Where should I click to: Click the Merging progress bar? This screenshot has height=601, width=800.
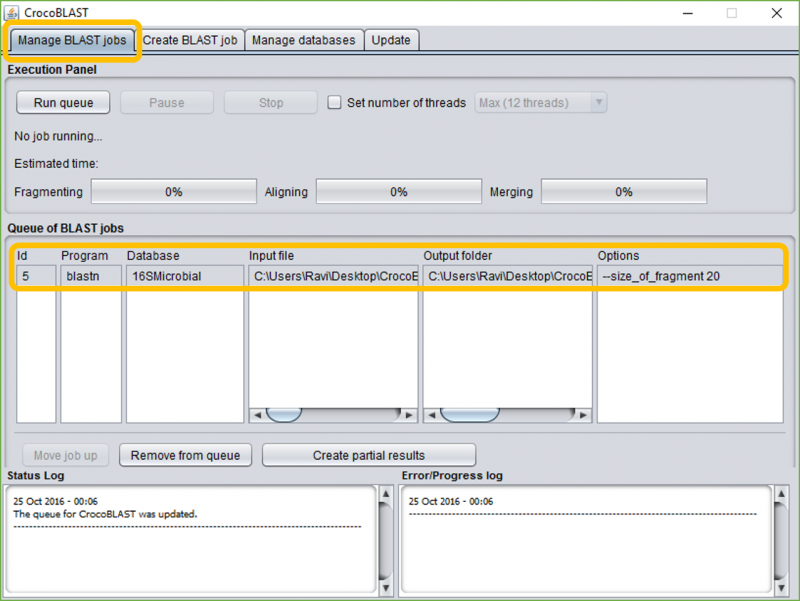(624, 192)
